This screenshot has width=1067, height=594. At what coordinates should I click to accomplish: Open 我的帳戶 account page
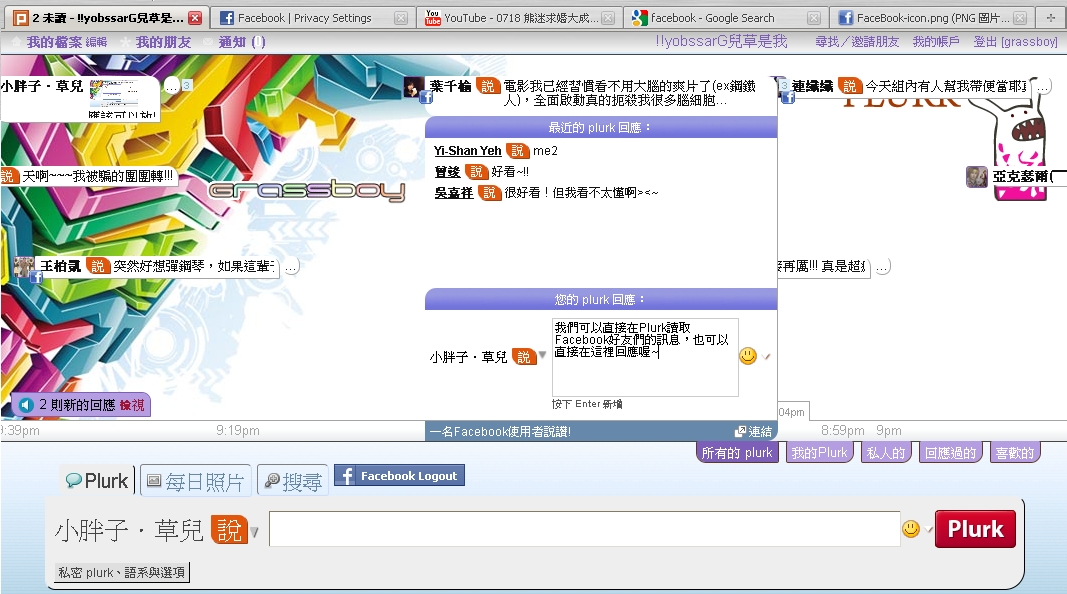[x=936, y=42]
